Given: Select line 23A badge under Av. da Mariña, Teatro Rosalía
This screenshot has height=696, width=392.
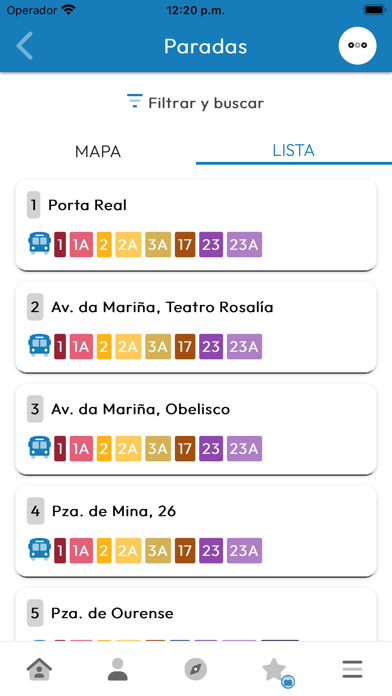Looking at the screenshot, I should [x=244, y=346].
